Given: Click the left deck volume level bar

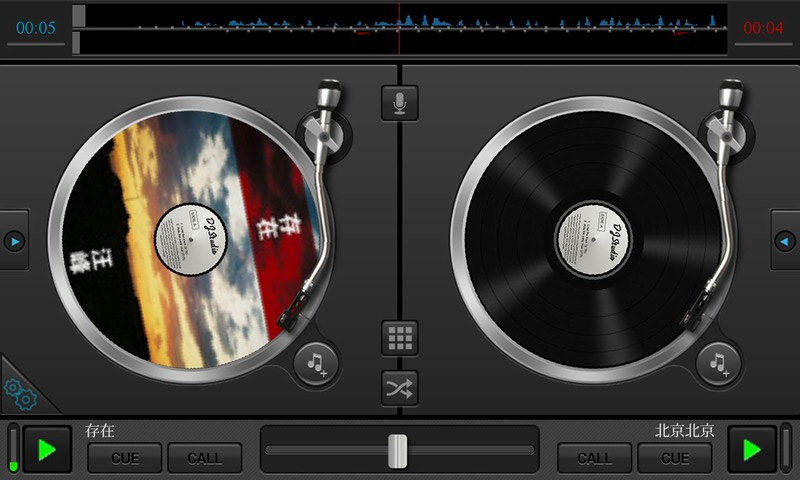Looking at the screenshot, I should (x=13, y=449).
